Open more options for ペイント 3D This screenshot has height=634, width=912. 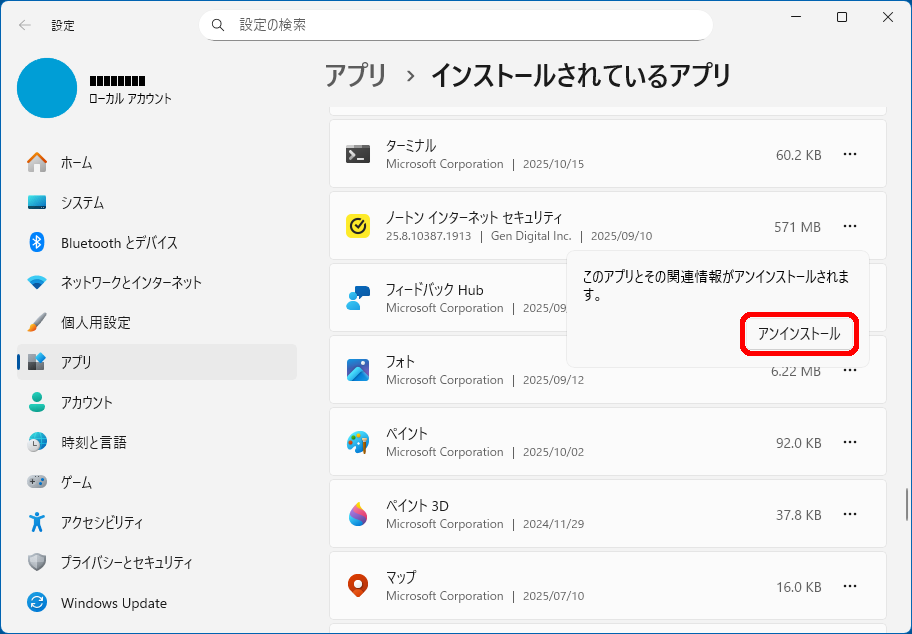point(850,514)
